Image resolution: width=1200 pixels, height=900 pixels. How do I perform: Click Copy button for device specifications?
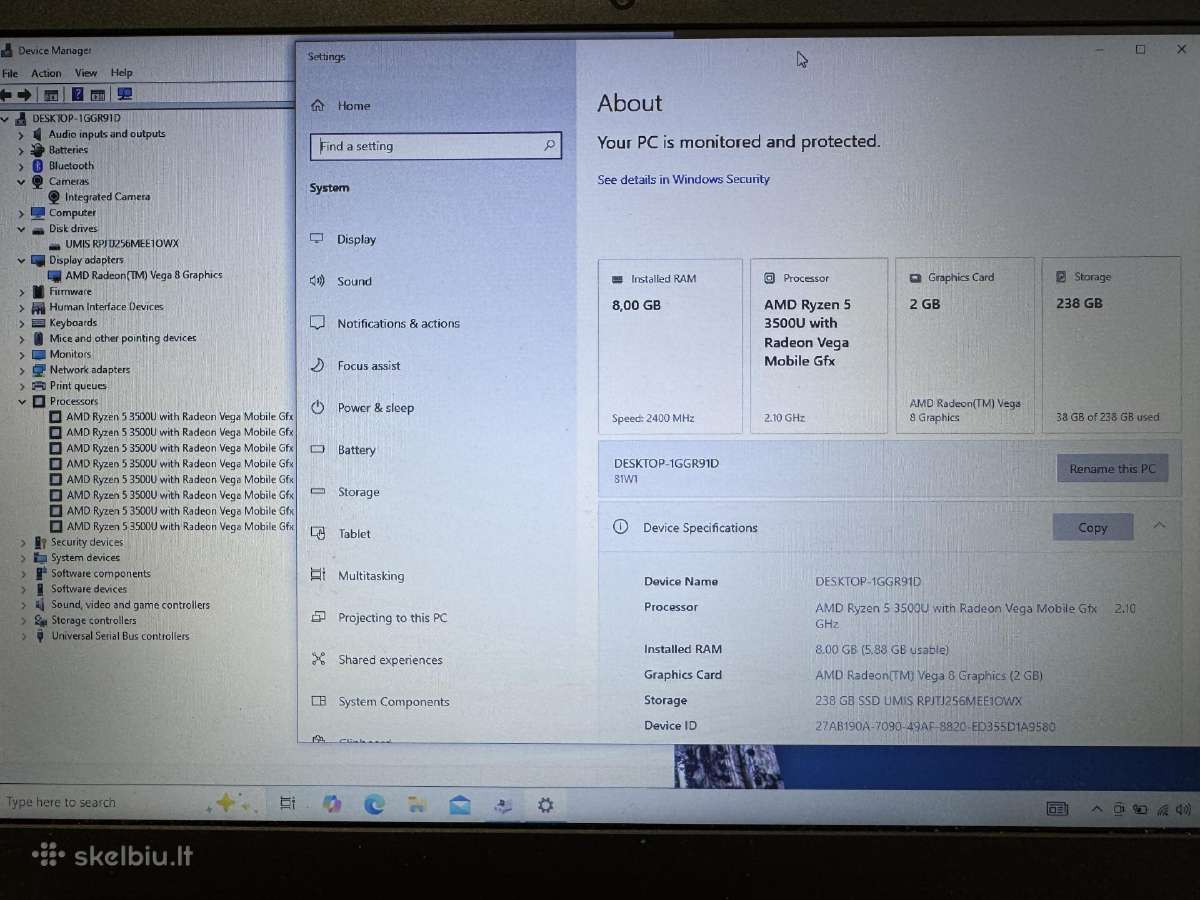[x=1093, y=527]
